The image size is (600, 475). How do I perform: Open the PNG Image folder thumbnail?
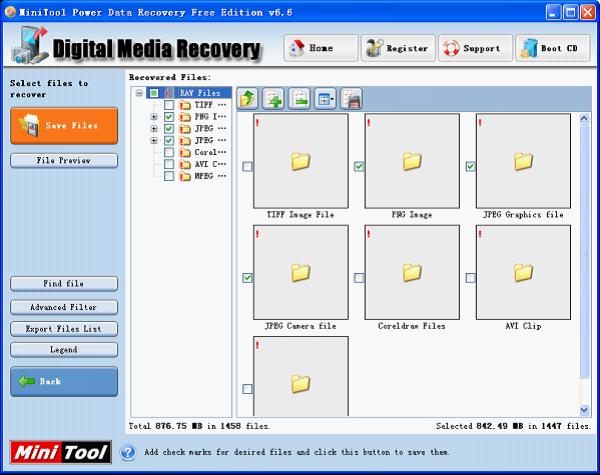[x=412, y=161]
